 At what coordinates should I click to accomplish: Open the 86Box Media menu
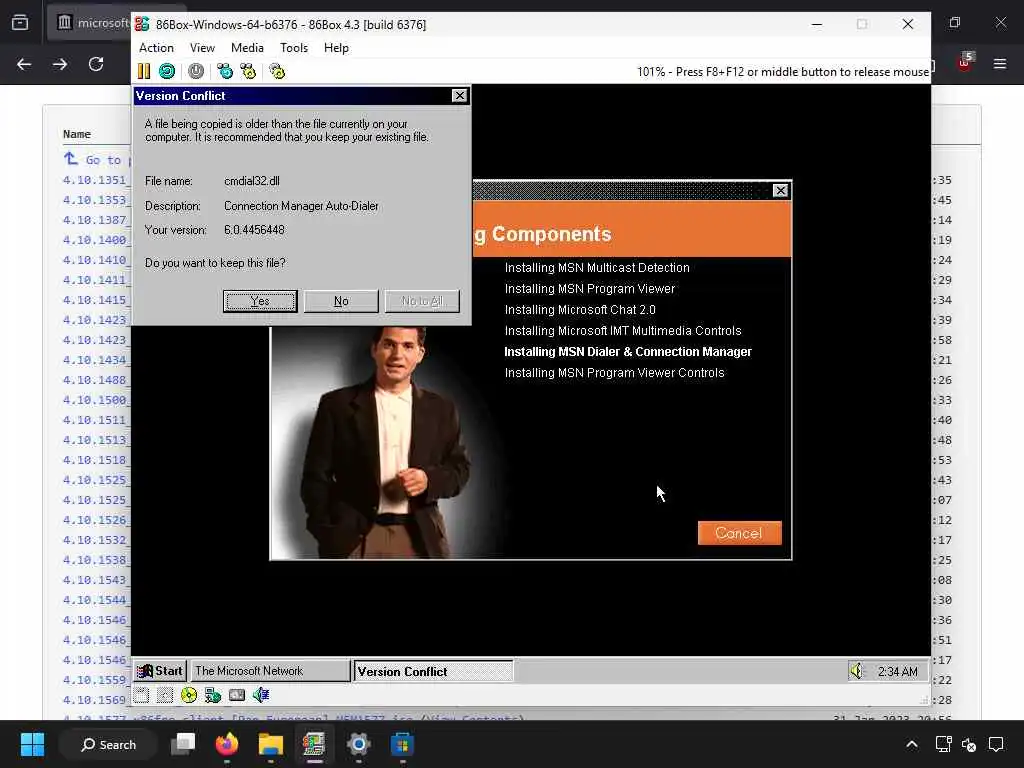247,48
